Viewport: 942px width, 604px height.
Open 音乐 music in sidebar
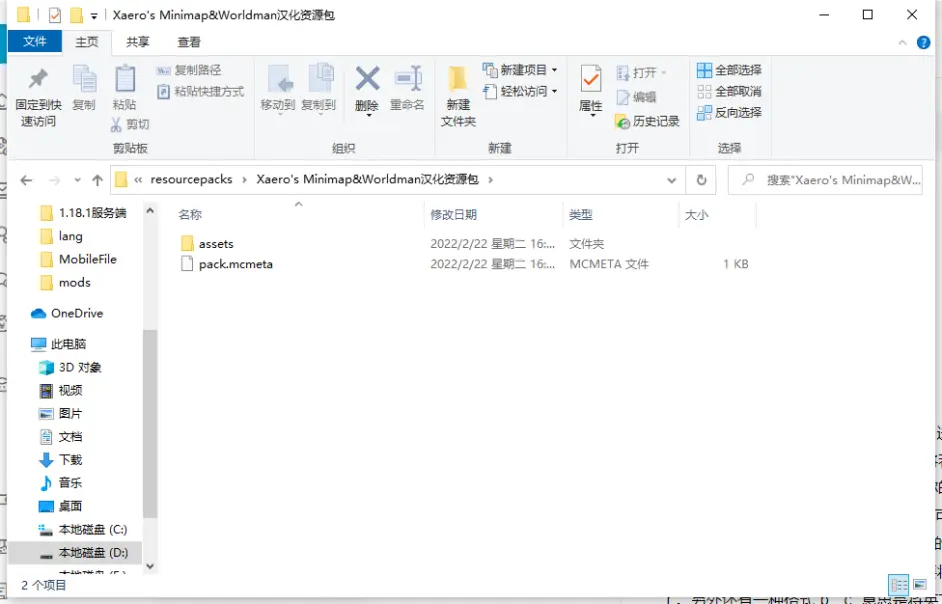point(60,483)
